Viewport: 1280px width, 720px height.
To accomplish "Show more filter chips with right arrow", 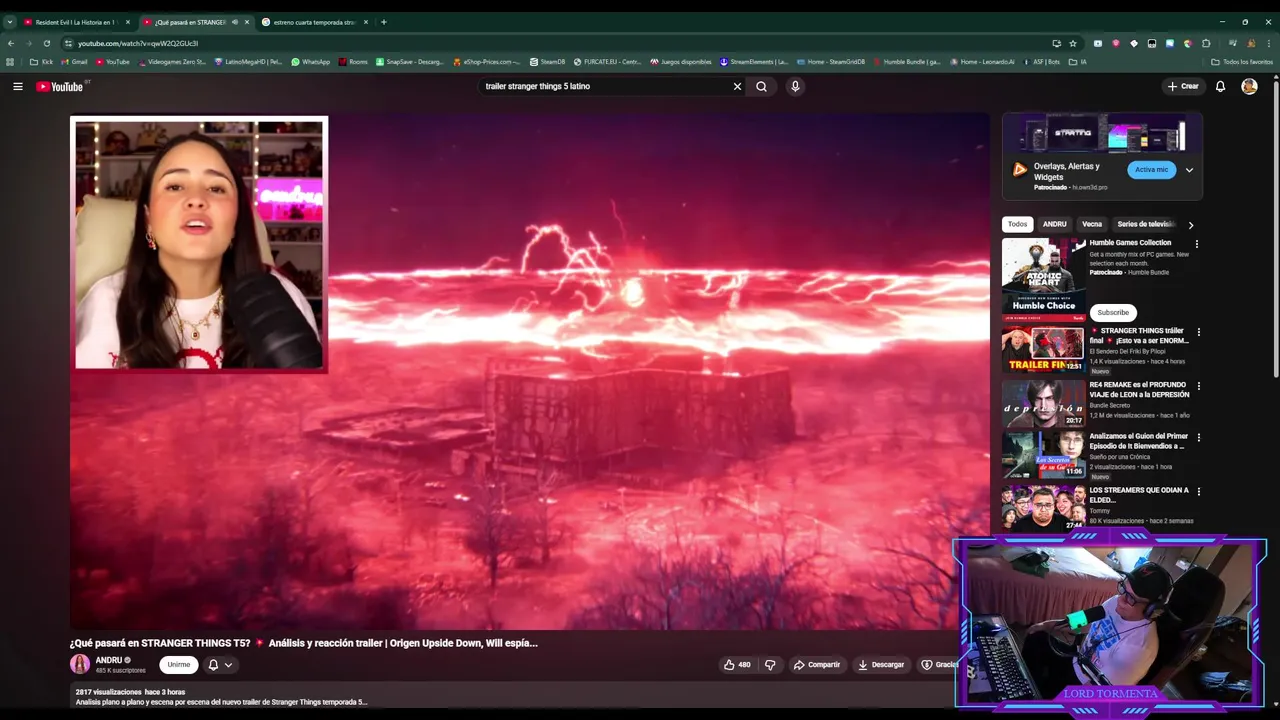I will tap(1190, 225).
